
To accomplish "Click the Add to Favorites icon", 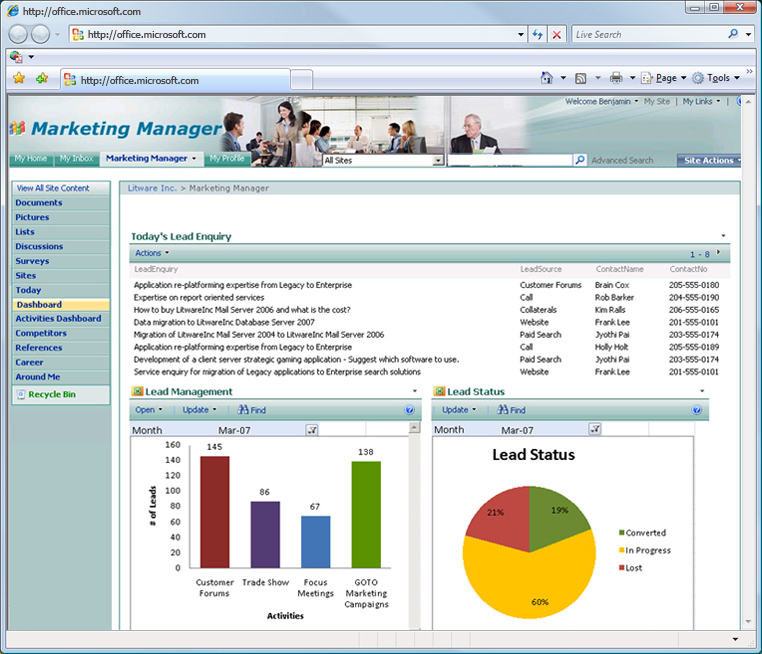I will 41,78.
